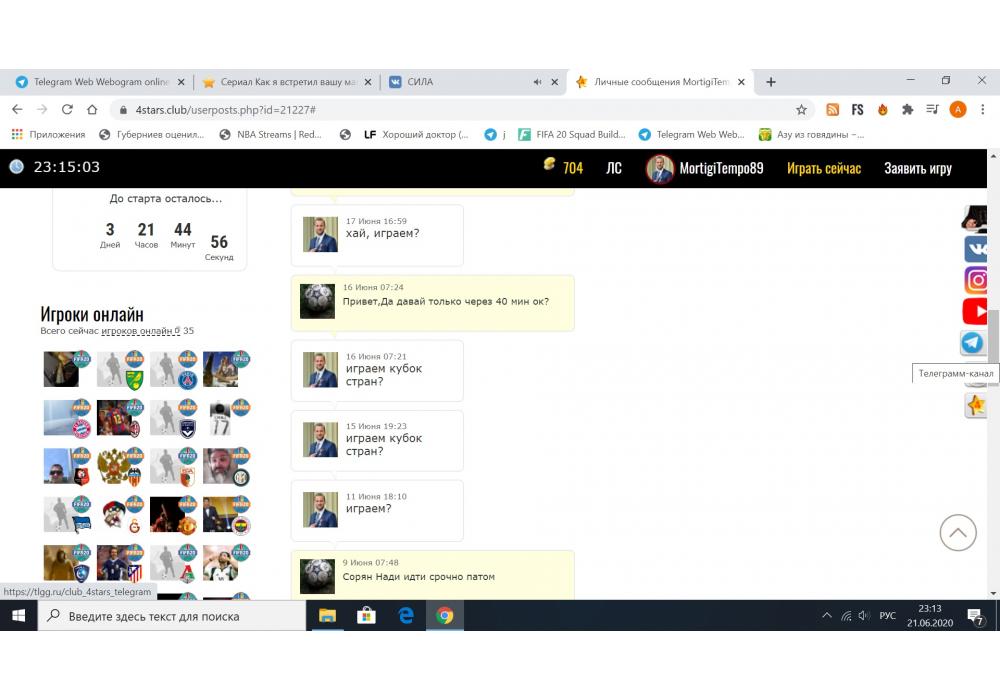The image size is (1000, 700).
Task: Bookmark this page with the star icon
Action: 801,110
